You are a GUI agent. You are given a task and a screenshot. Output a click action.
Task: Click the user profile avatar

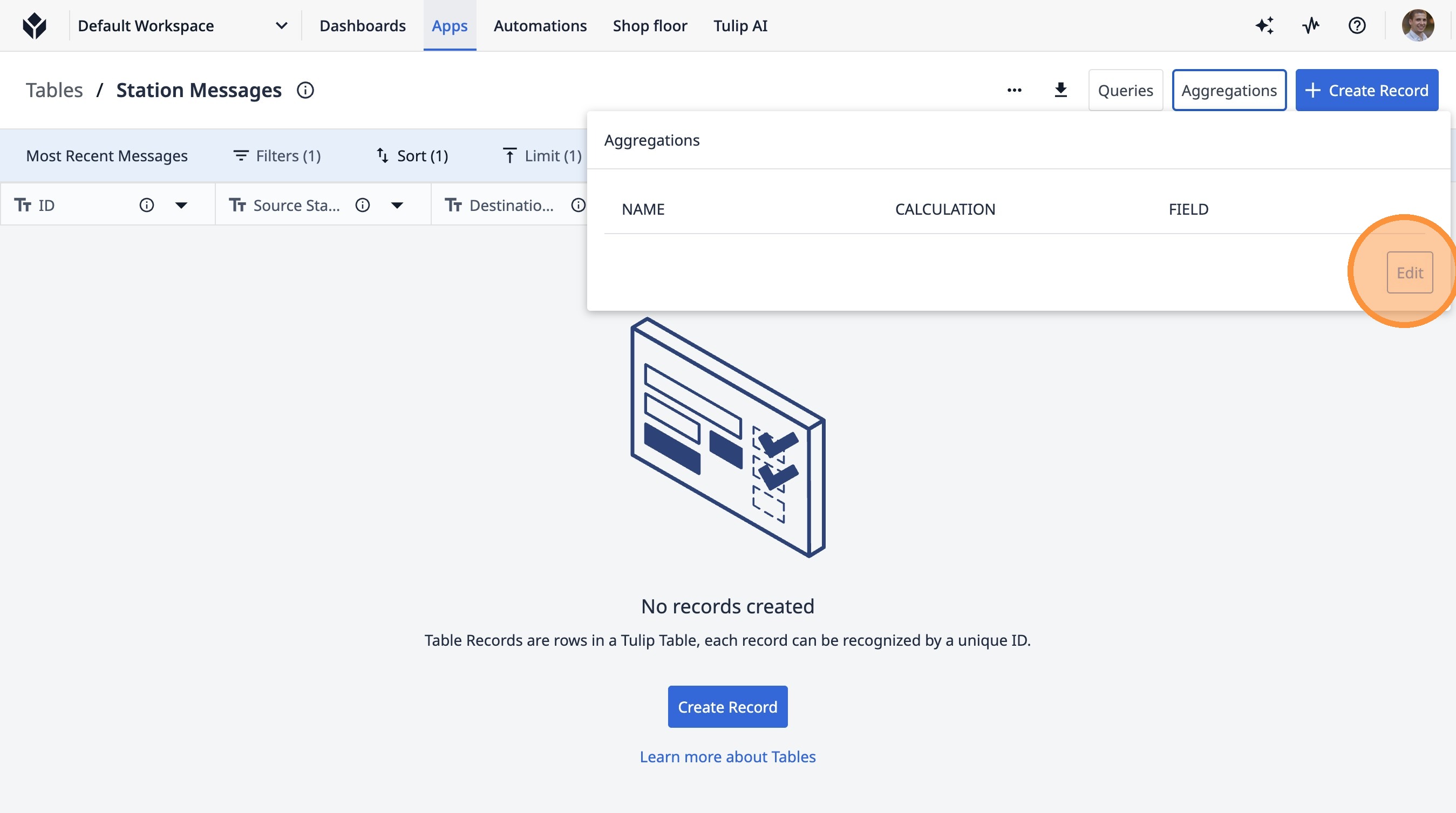click(1417, 25)
